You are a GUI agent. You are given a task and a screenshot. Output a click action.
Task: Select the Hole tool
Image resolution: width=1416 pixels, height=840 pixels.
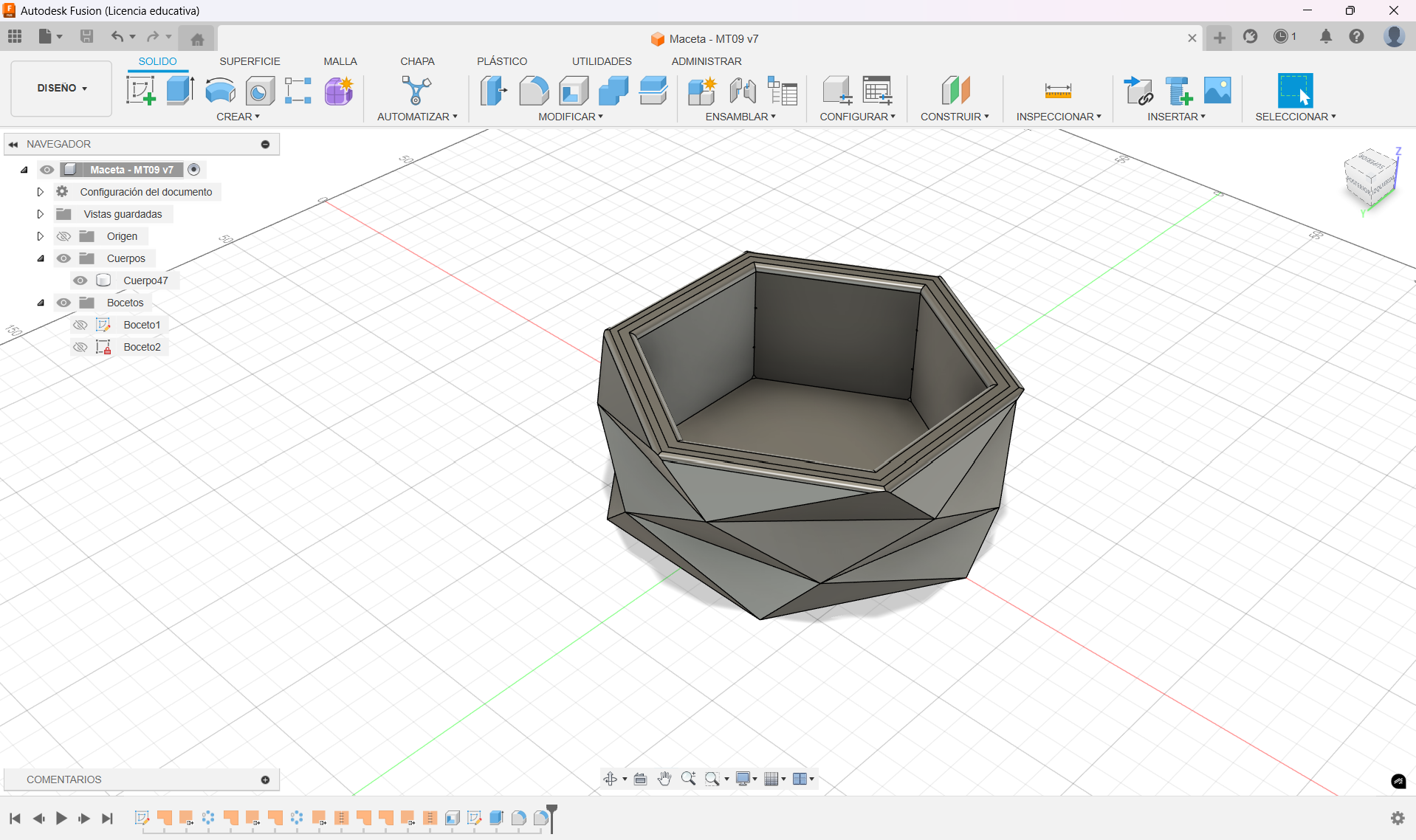(260, 91)
